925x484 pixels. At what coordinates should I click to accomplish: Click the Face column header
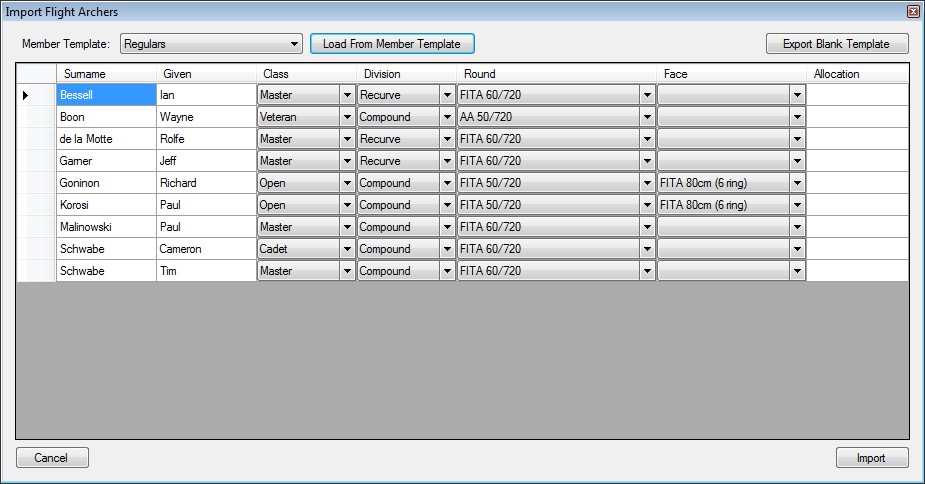[732, 74]
